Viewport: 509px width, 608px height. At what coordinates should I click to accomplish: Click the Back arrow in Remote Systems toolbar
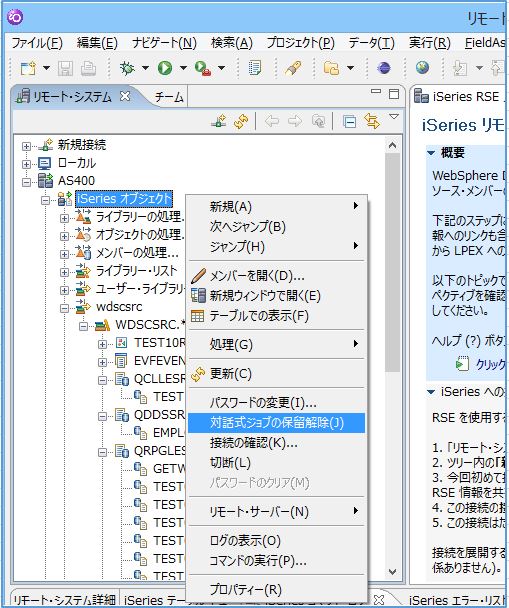click(x=272, y=121)
